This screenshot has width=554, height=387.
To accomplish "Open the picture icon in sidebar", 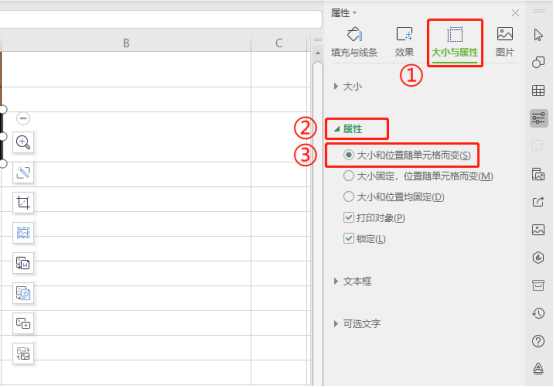I will pyautogui.click(x=538, y=230).
